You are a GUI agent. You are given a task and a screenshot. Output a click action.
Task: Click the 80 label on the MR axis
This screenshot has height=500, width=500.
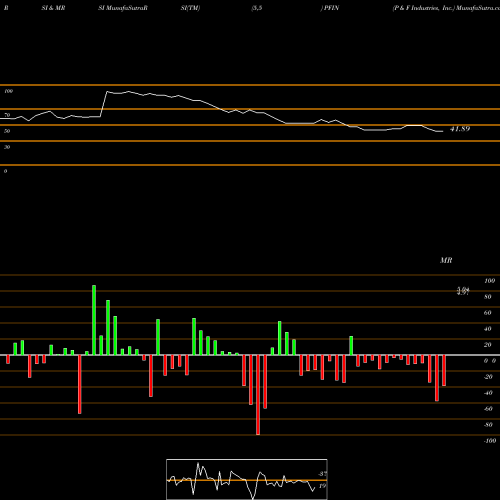tap(488, 297)
